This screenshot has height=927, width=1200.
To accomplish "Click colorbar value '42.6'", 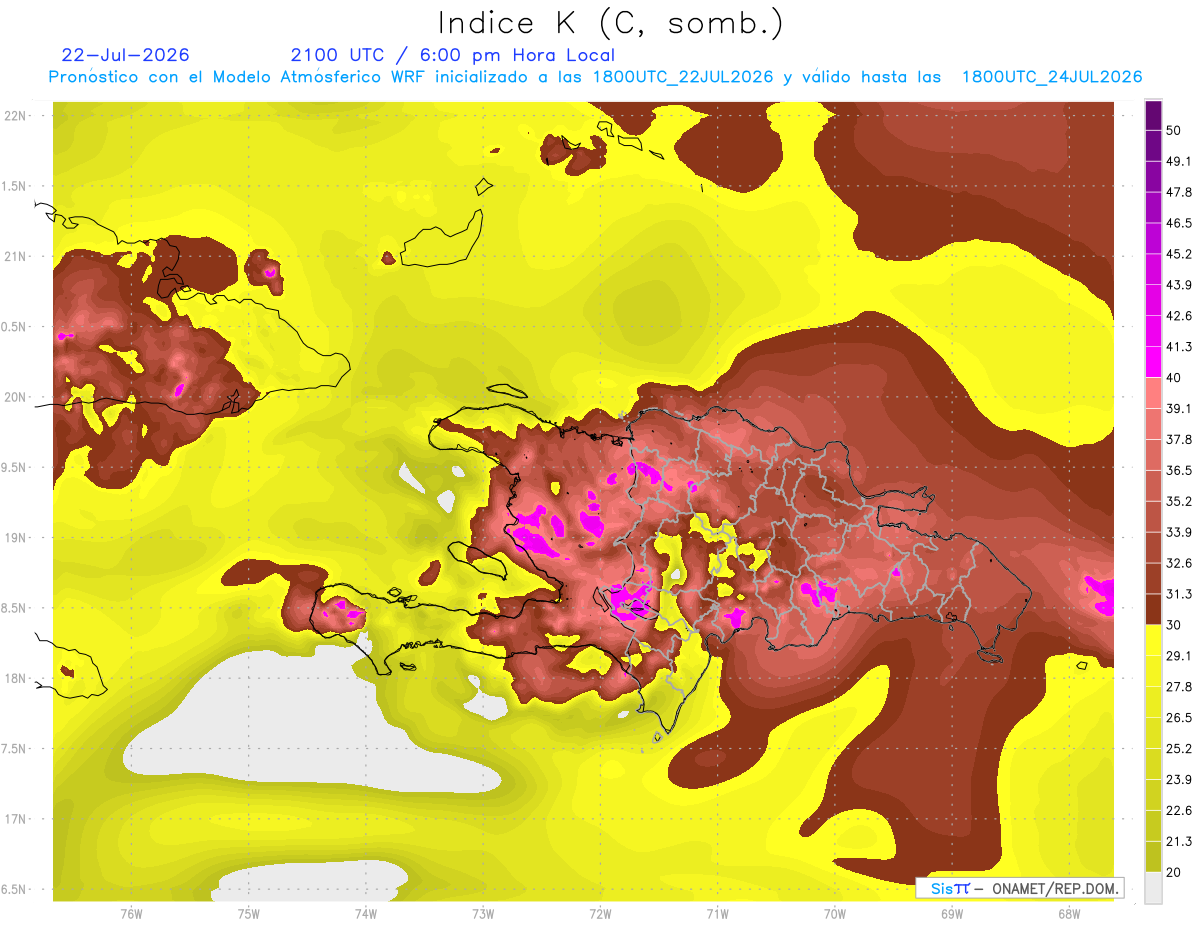I will pos(1179,316).
